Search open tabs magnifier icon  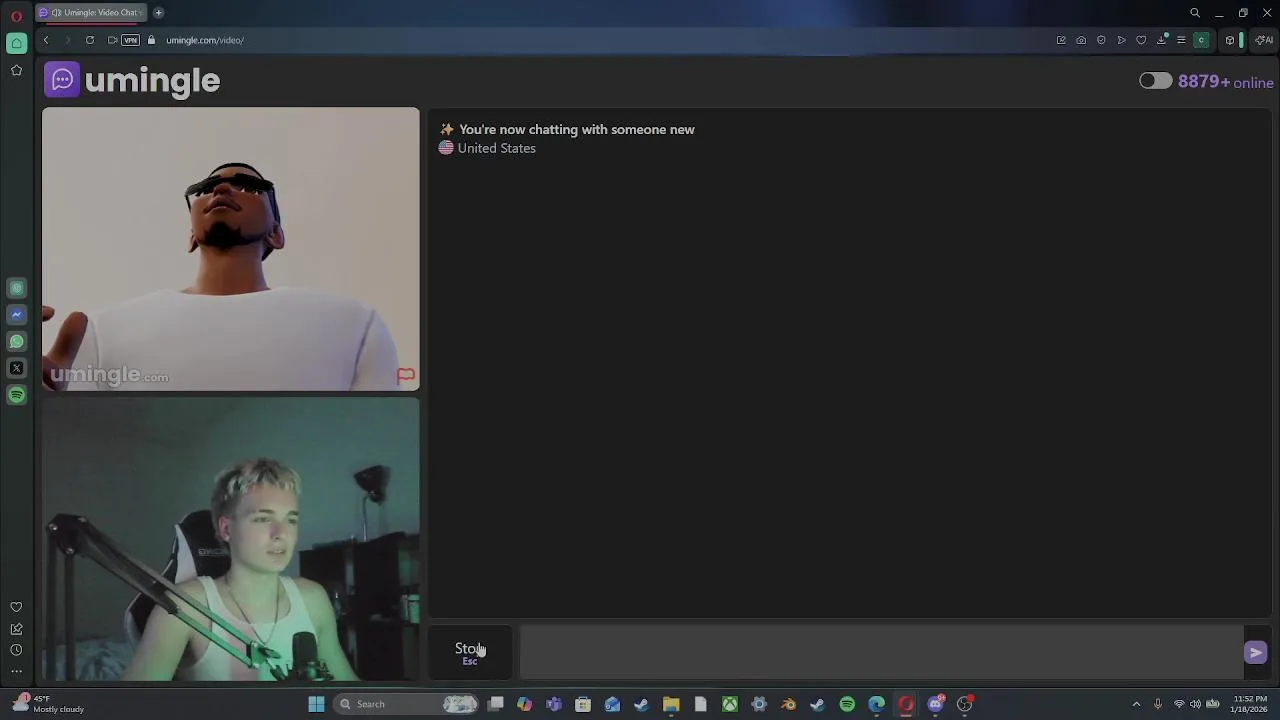click(1195, 13)
